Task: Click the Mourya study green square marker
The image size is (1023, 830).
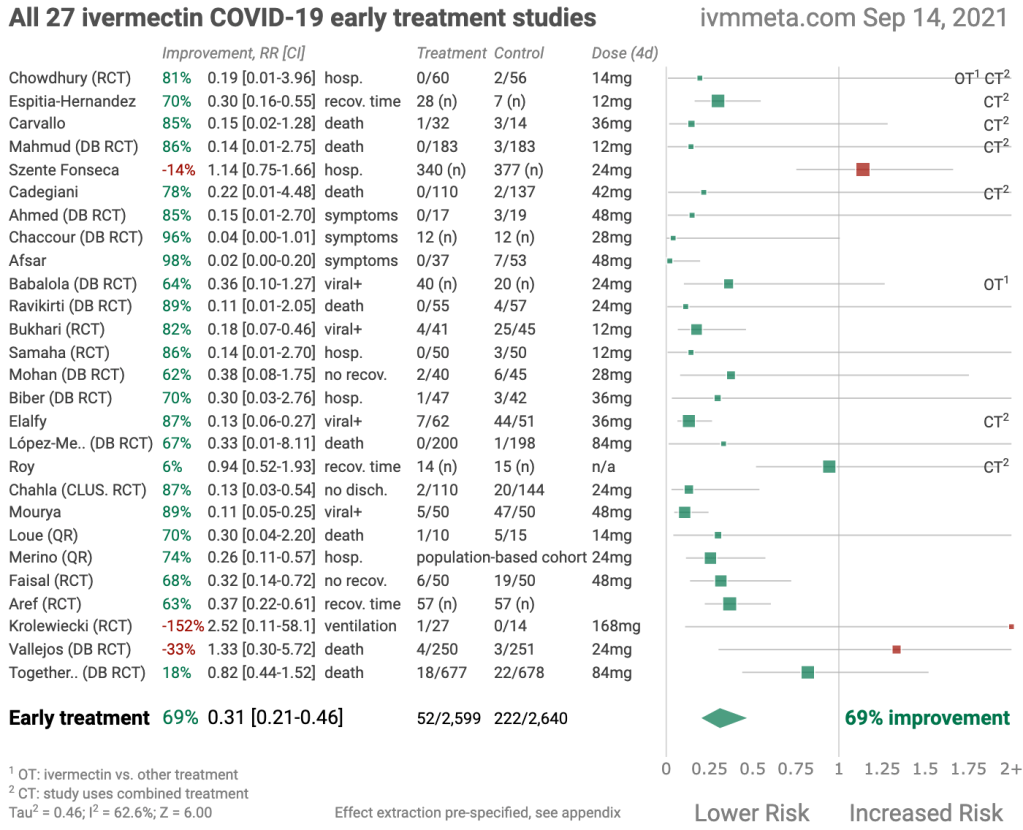Action: click(685, 513)
